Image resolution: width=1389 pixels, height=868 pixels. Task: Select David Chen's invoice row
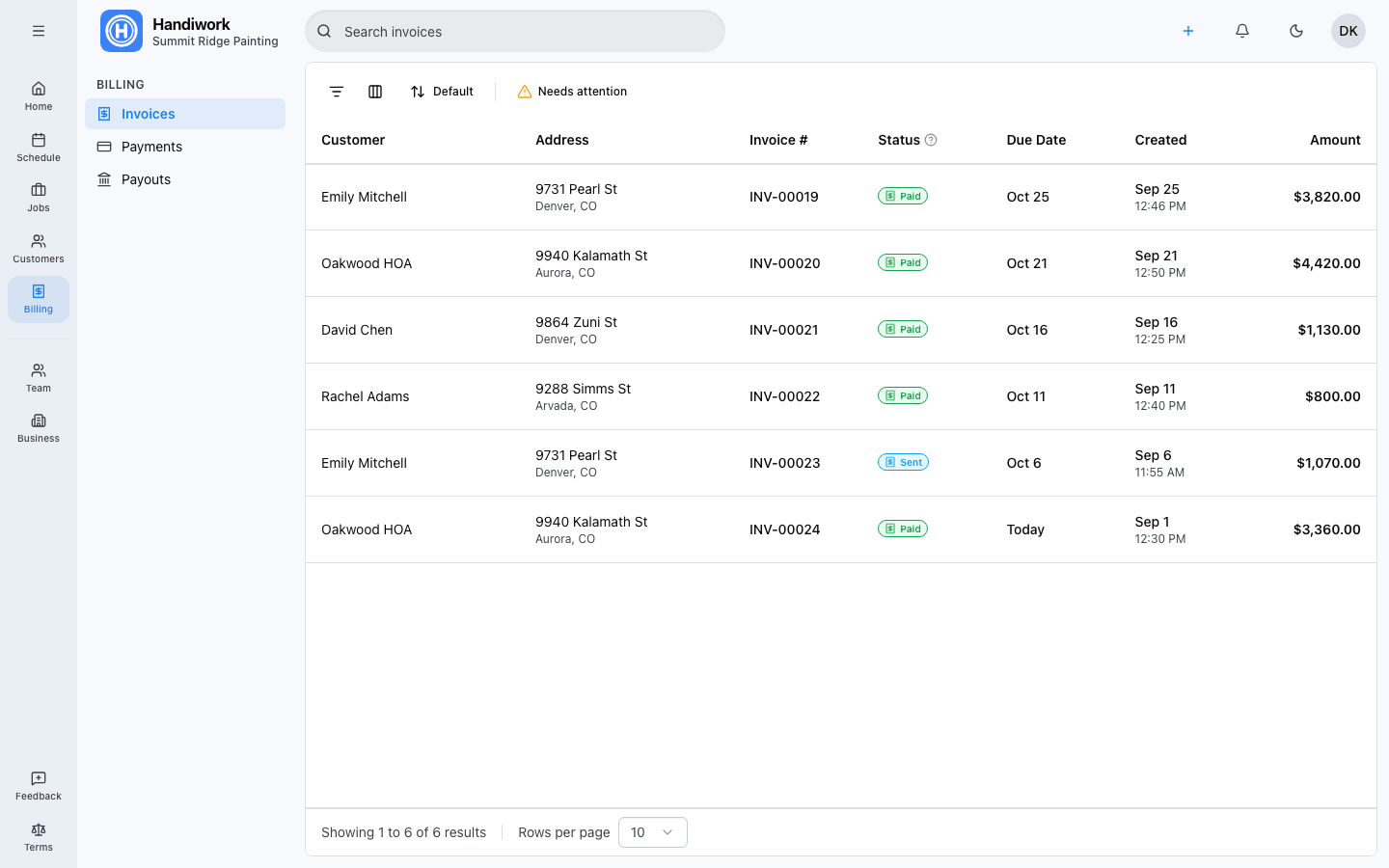click(841, 330)
